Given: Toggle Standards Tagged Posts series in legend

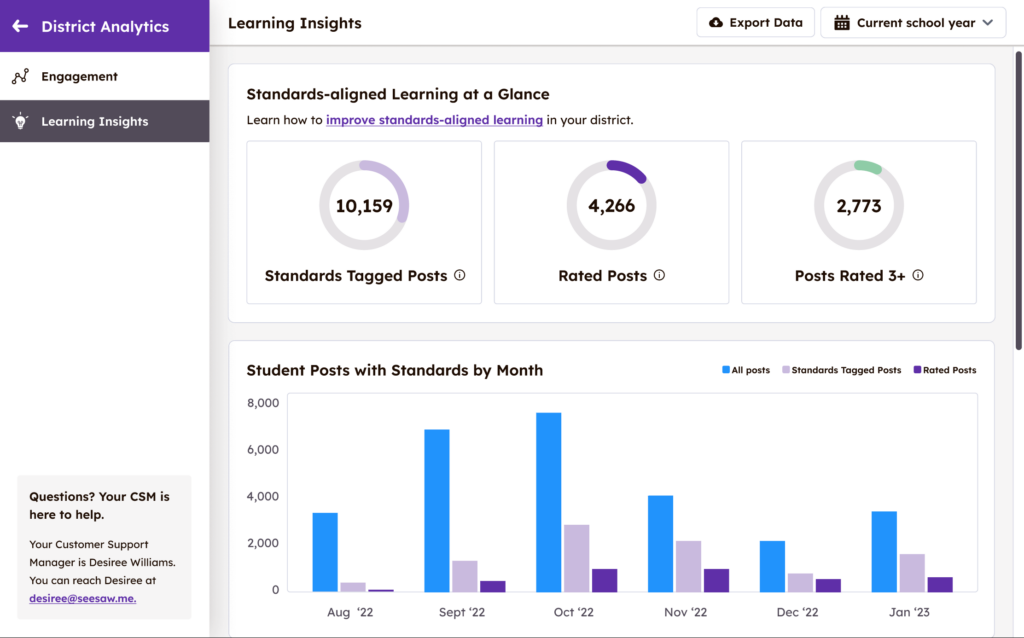Looking at the screenshot, I should pos(841,370).
